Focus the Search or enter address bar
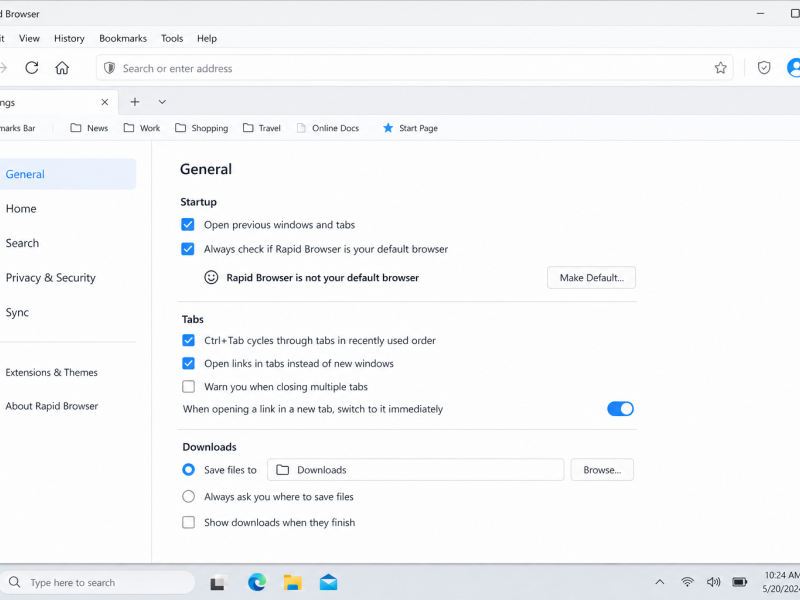The image size is (800, 600). [415, 68]
